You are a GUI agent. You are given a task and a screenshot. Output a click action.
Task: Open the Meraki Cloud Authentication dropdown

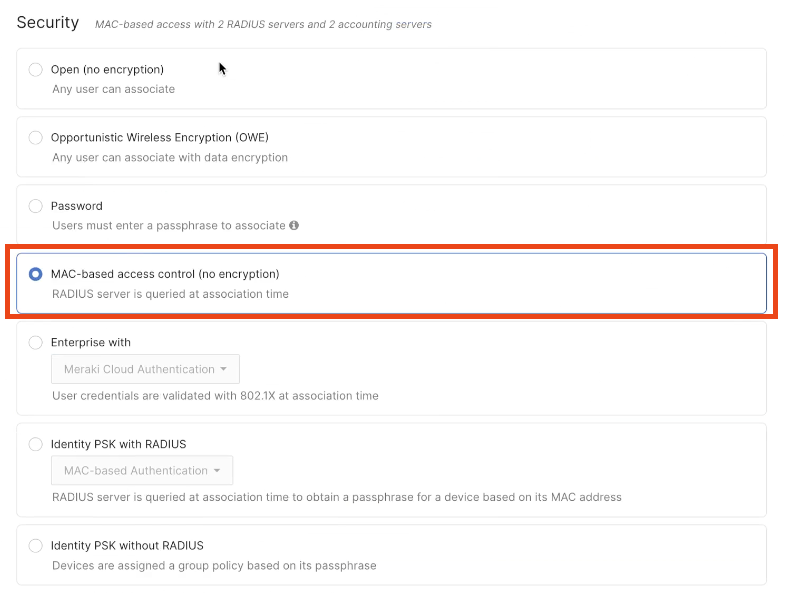tap(145, 369)
